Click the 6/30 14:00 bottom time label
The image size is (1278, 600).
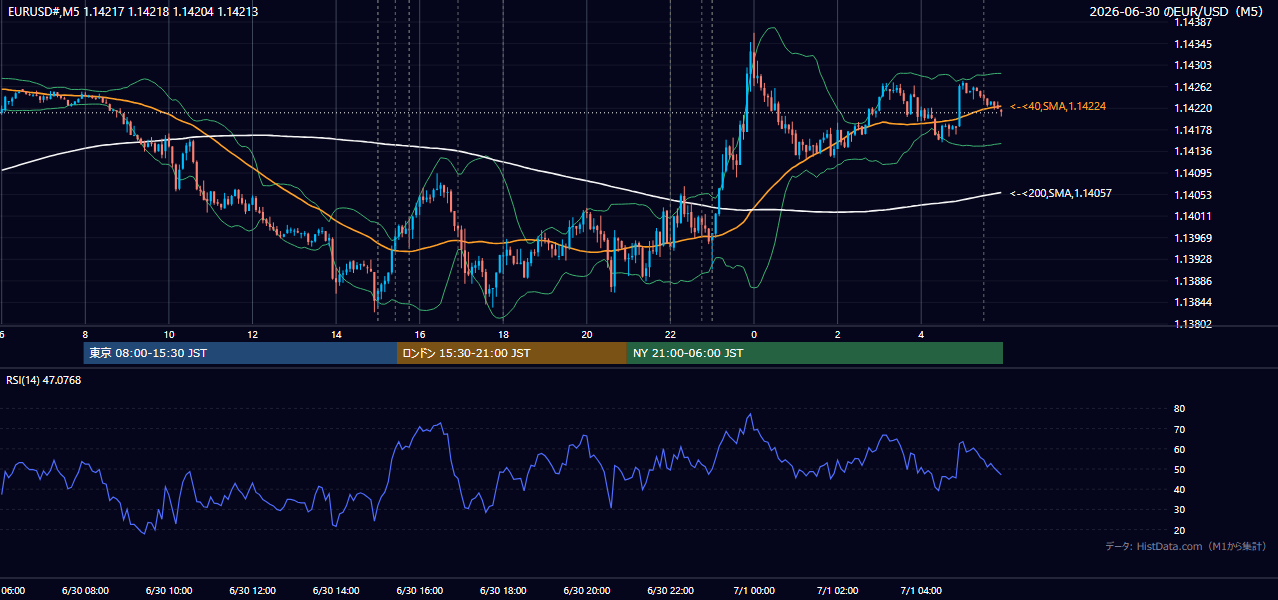336,591
